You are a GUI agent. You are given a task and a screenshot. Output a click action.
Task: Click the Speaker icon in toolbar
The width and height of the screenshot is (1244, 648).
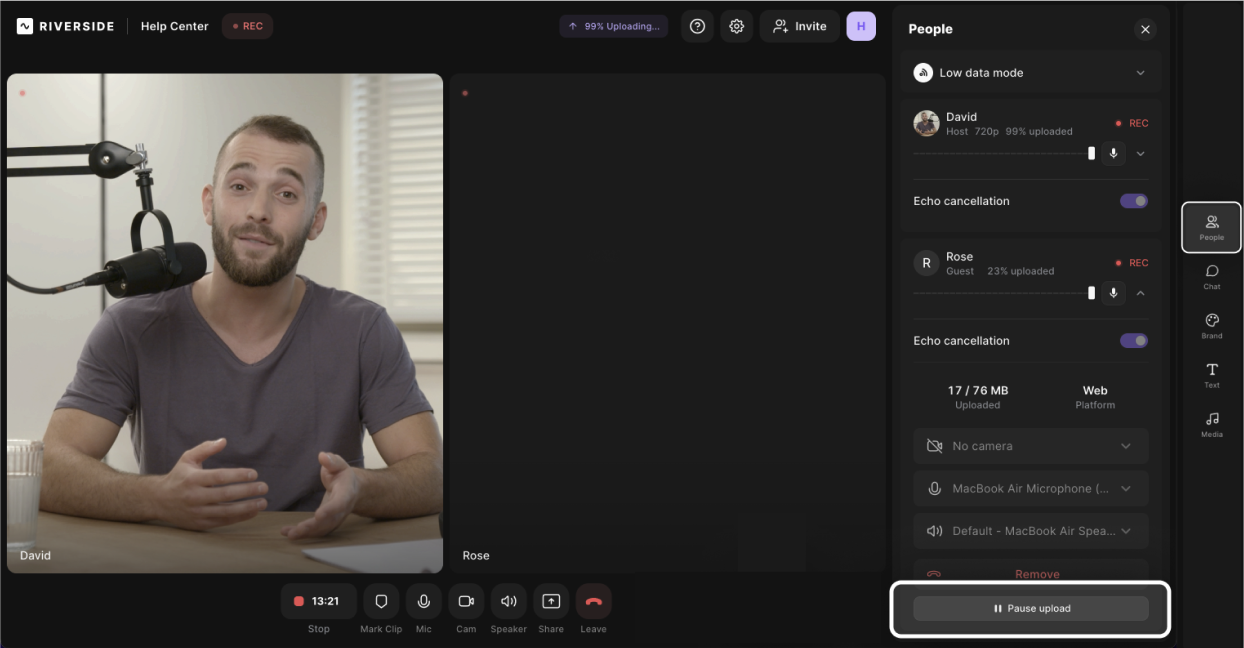(508, 602)
